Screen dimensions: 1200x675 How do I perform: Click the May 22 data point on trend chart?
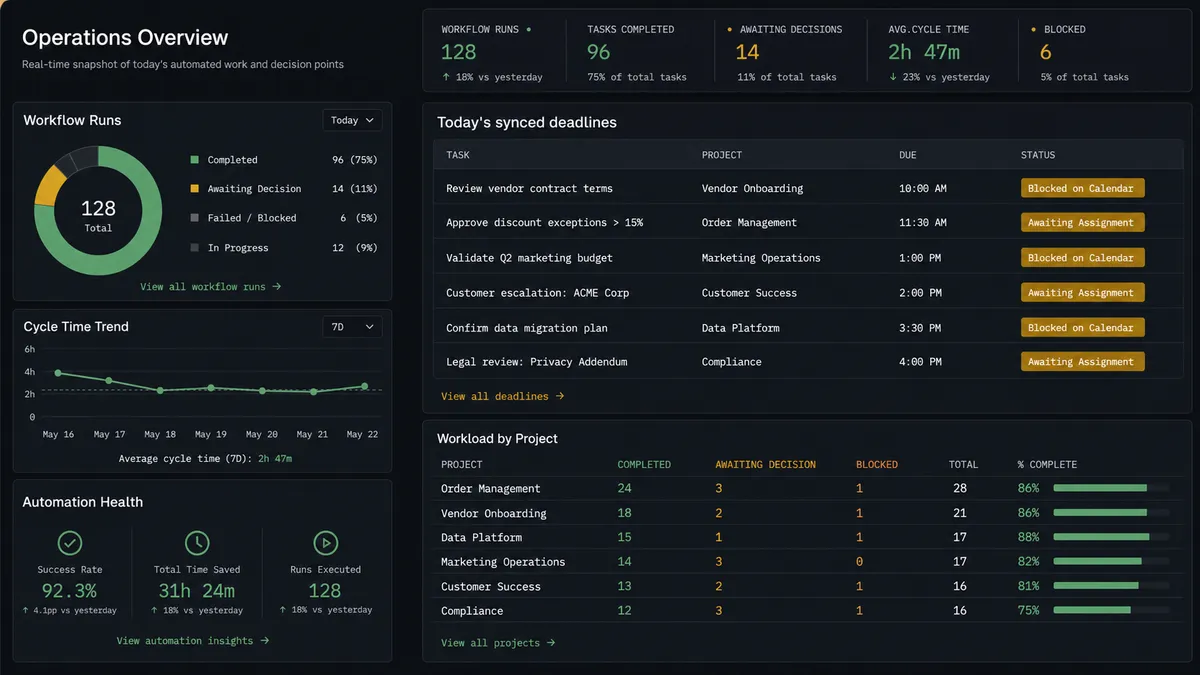[364, 386]
